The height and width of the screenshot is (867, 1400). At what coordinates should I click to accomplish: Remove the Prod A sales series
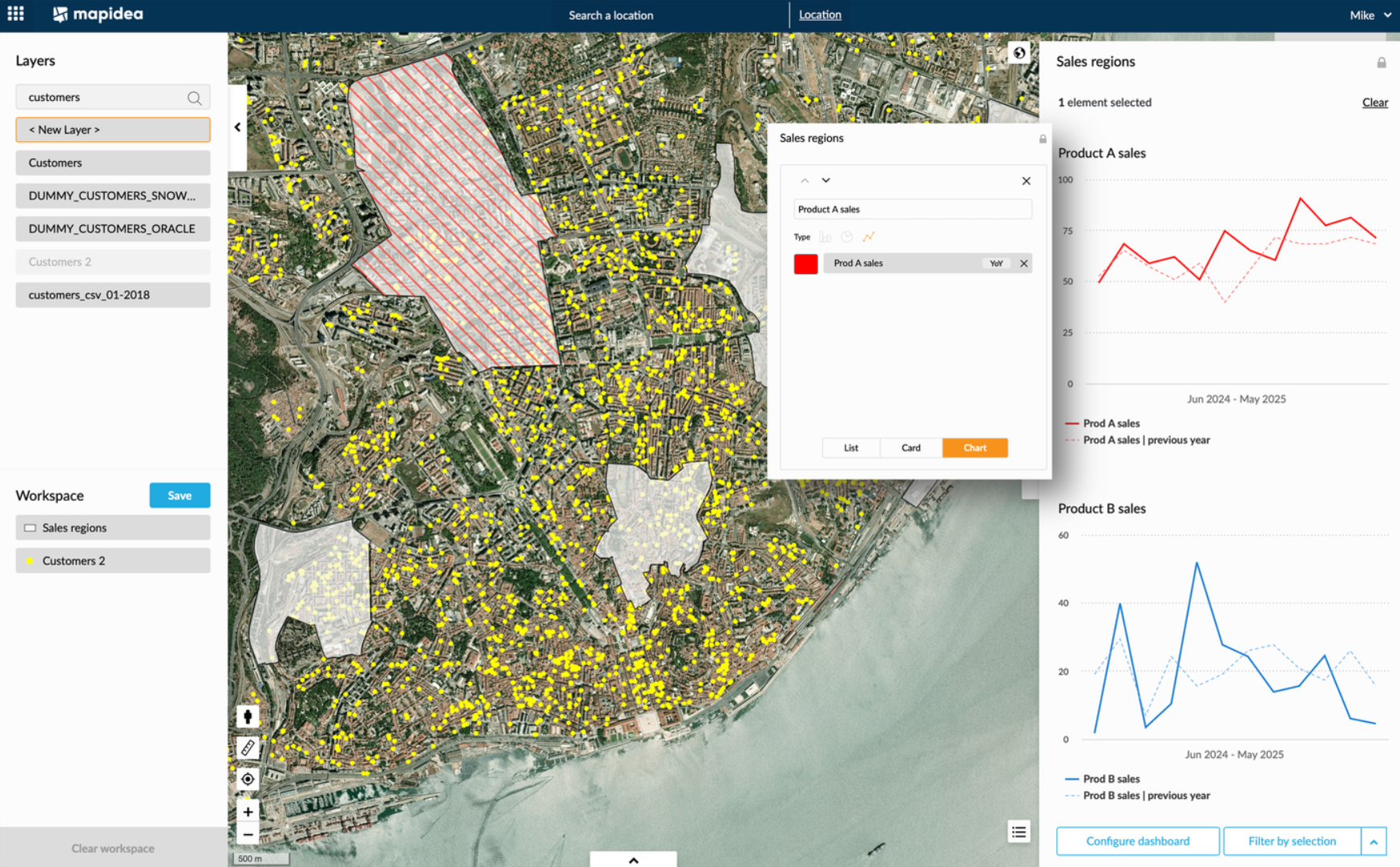tap(1023, 264)
